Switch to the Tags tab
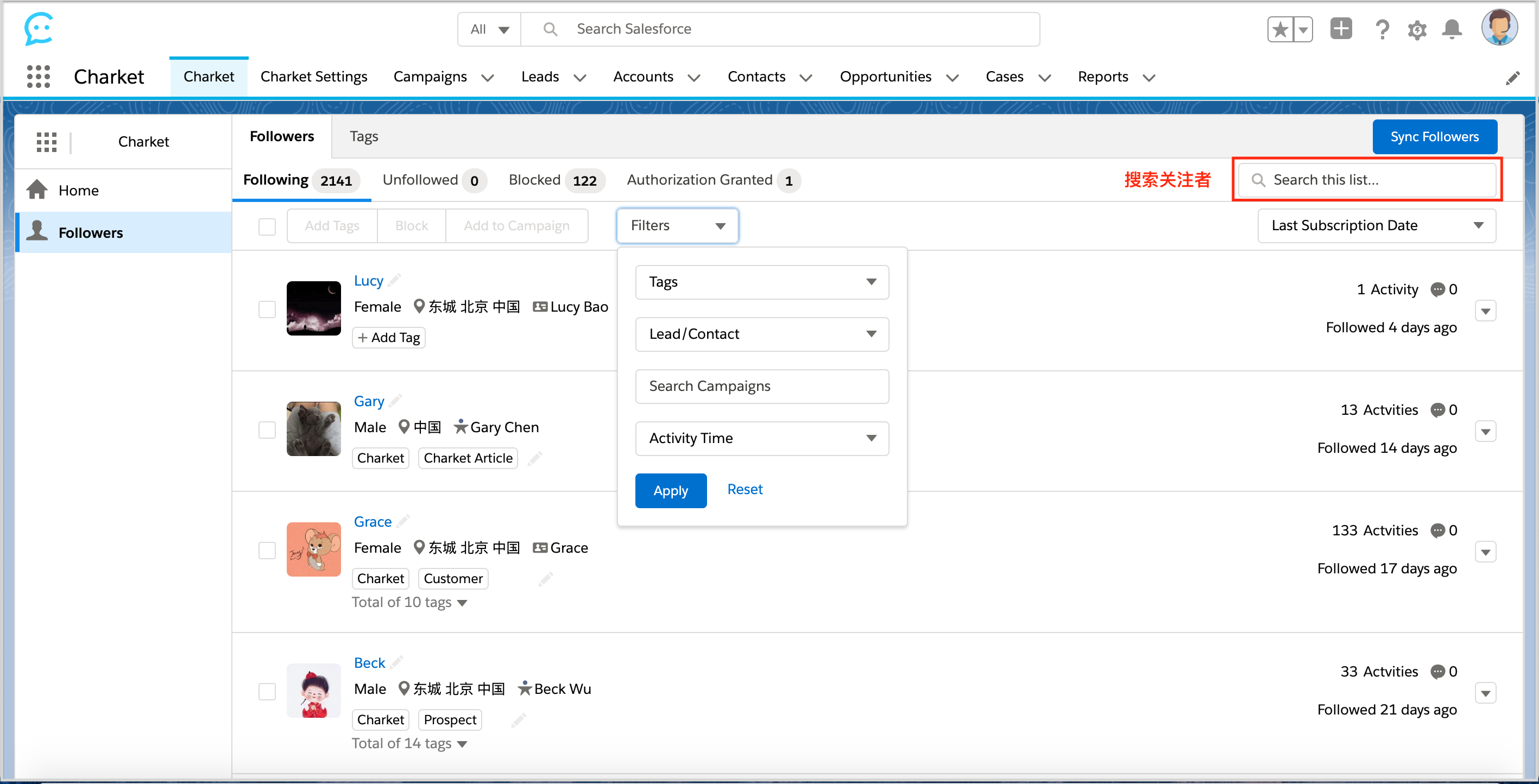This screenshot has width=1539, height=784. [364, 137]
